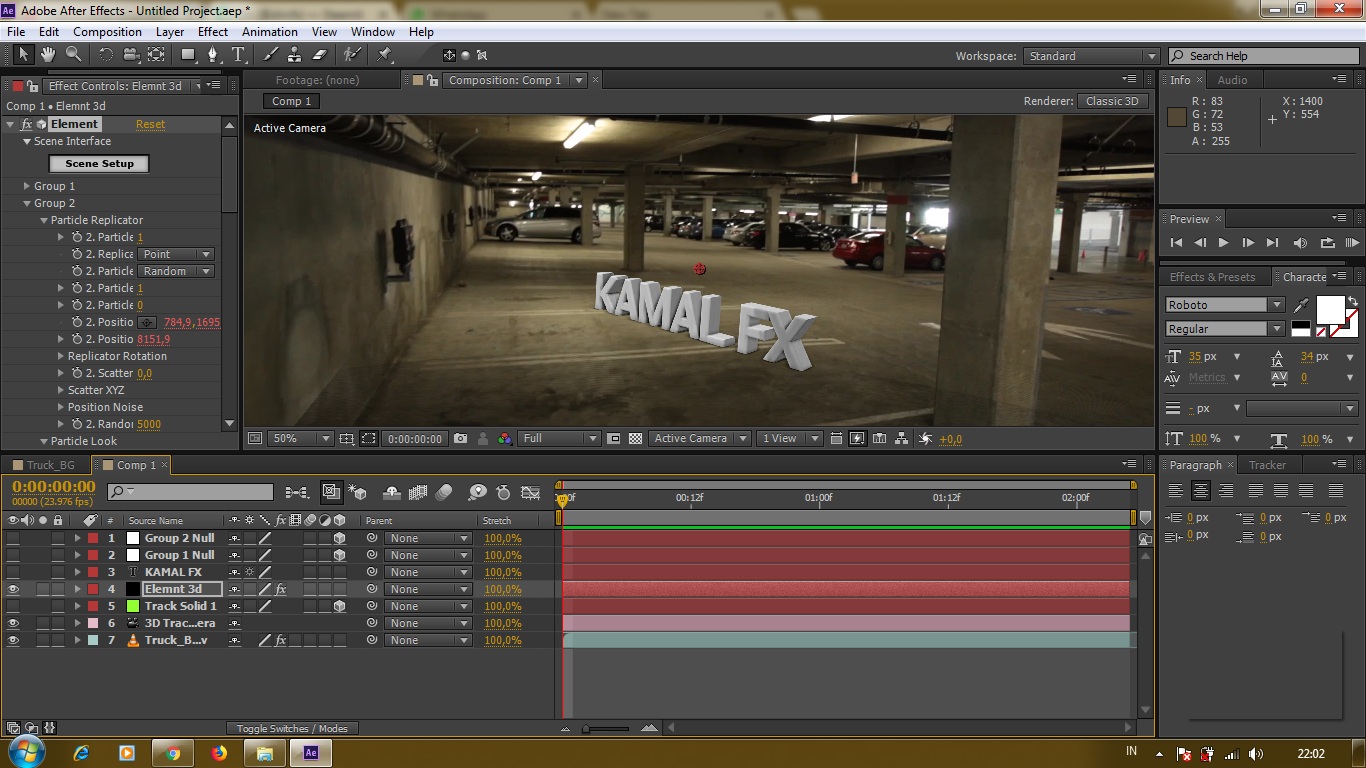Open the Workspace Standard dropdown
The height and width of the screenshot is (768, 1366).
tap(1090, 56)
